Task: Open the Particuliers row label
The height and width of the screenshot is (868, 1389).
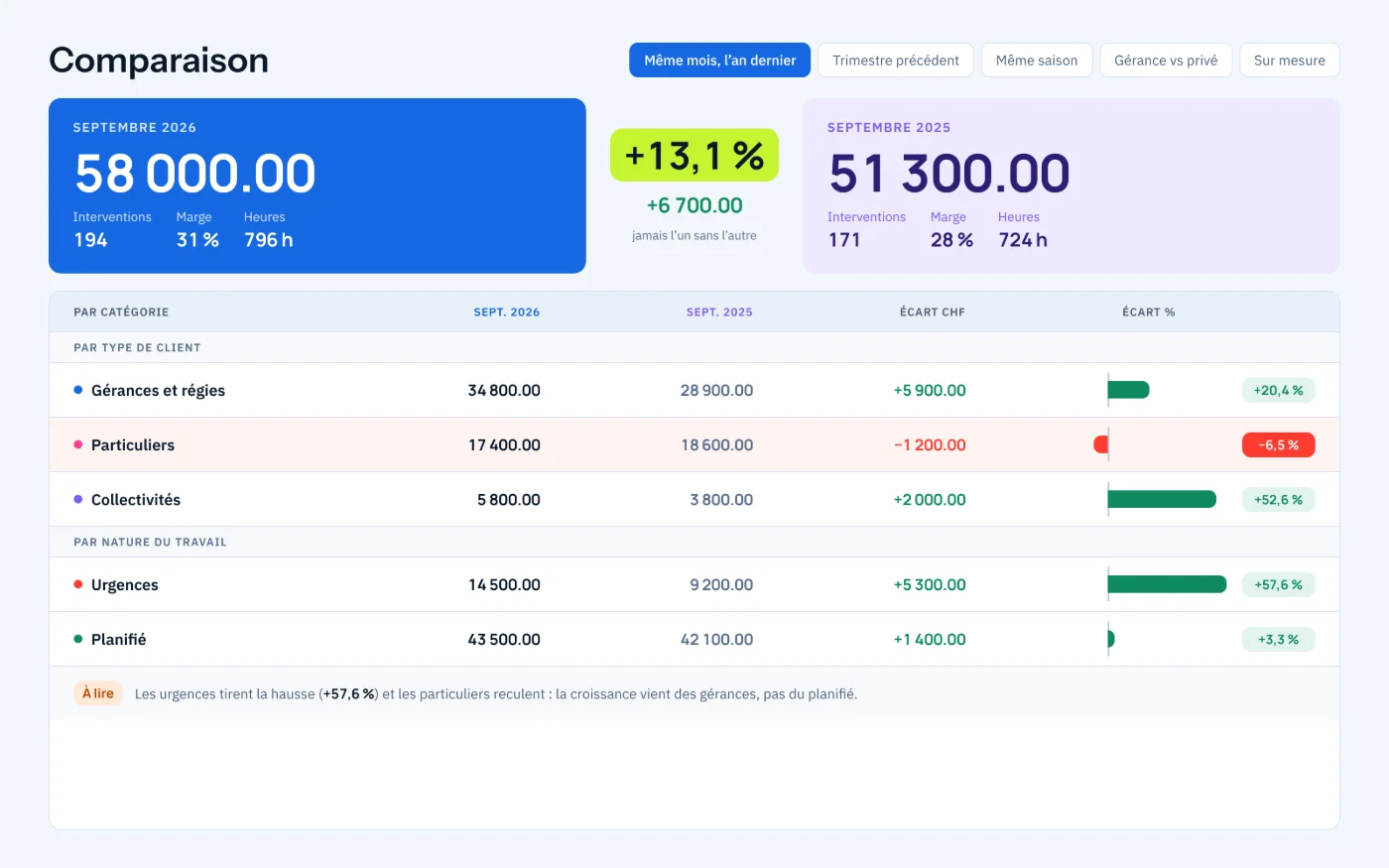Action: 133,445
